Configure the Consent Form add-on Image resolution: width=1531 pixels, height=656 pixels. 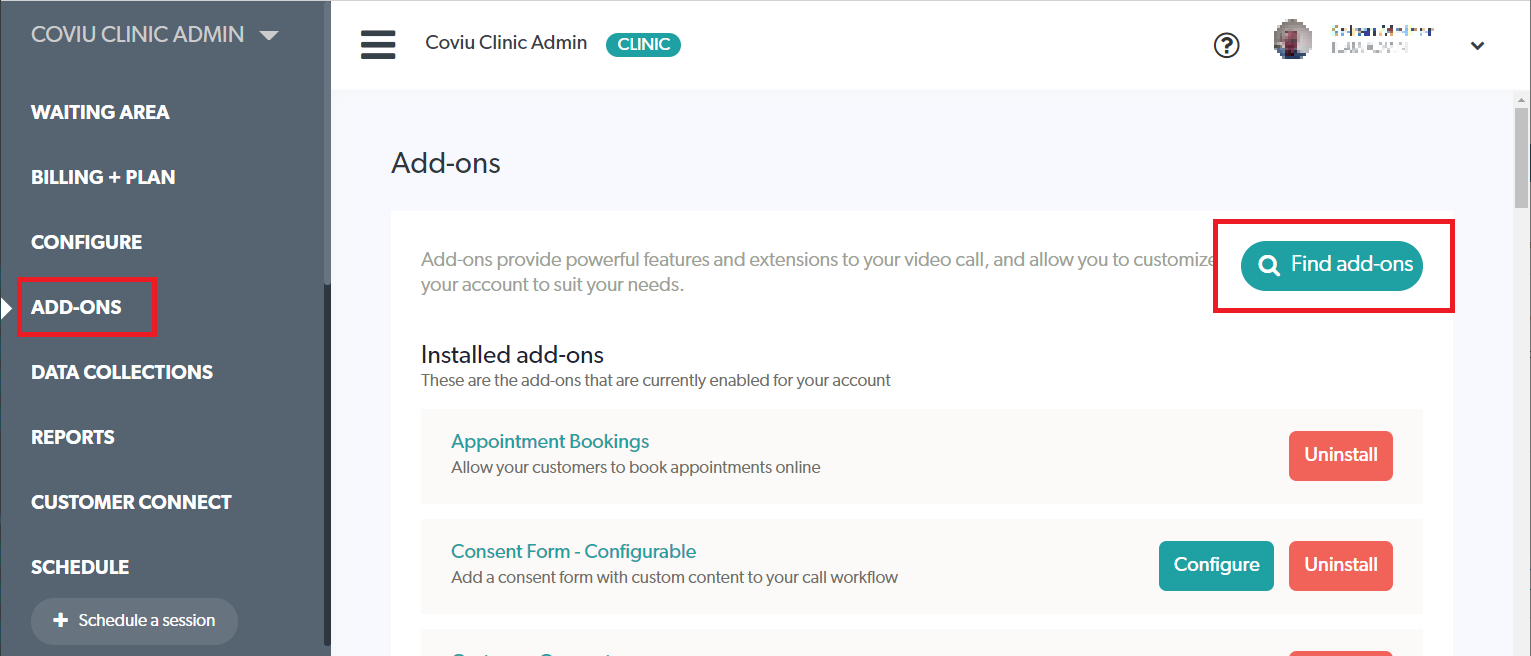pyautogui.click(x=1216, y=565)
